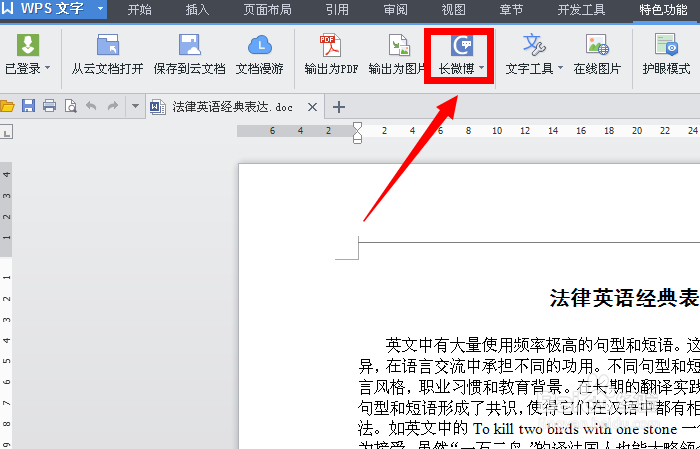The height and width of the screenshot is (449, 700).
Task: Click the tab stop selector at ruler corner
Action: pos(6,132)
